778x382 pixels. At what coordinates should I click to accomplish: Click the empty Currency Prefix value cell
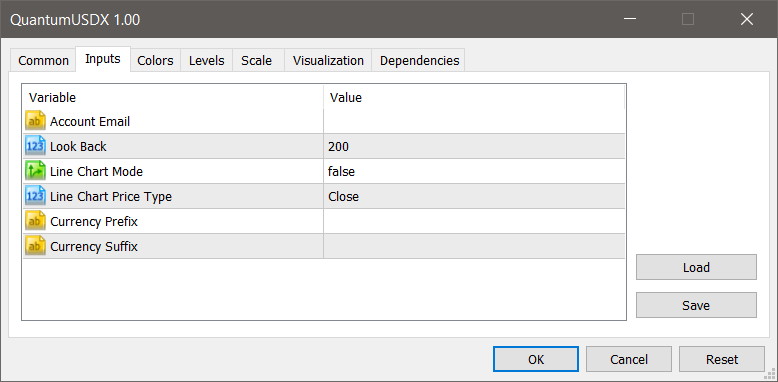tap(474, 221)
